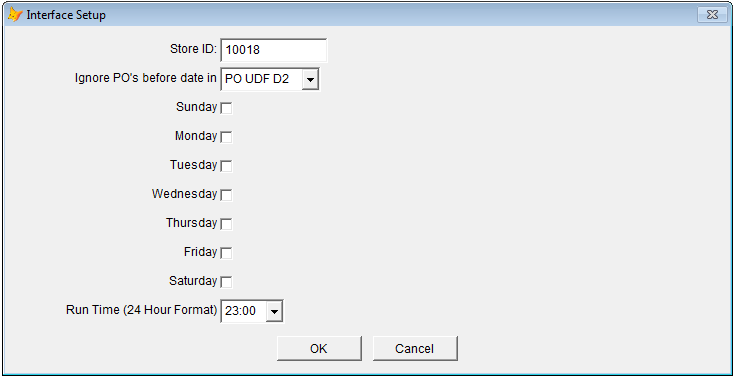Tick the Monday checkbox
The height and width of the screenshot is (377, 734).
(x=227, y=137)
